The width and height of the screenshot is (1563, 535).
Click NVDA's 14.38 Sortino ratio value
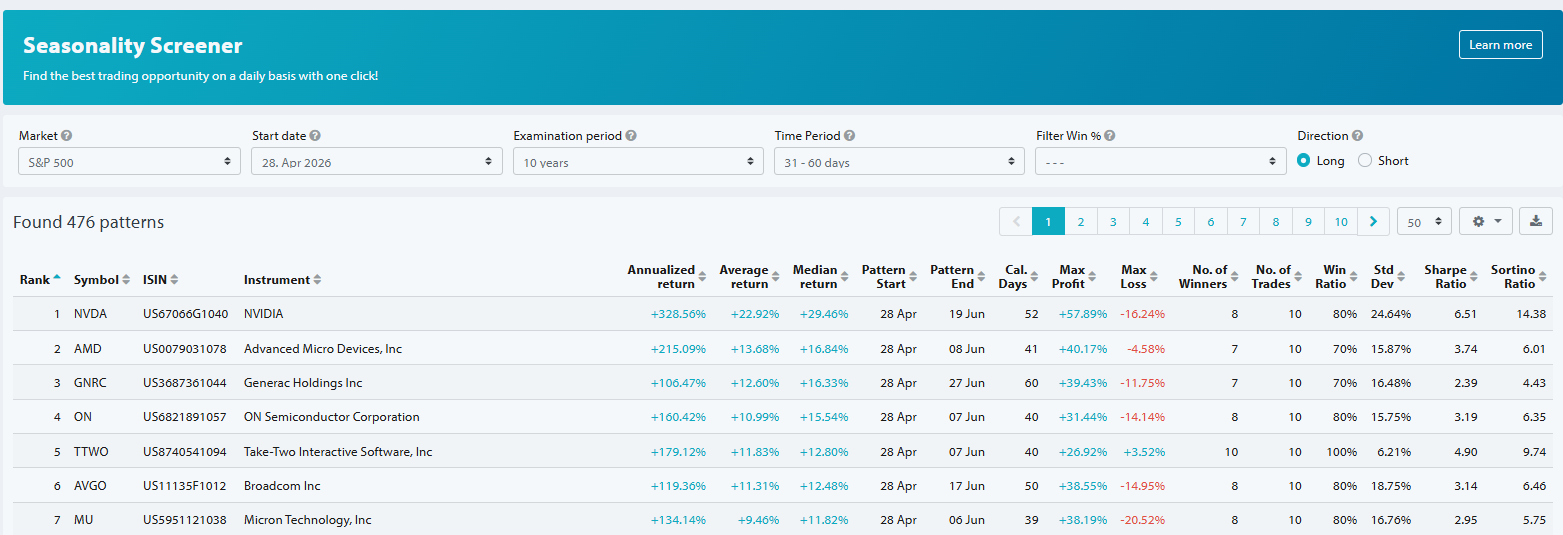(1531, 314)
